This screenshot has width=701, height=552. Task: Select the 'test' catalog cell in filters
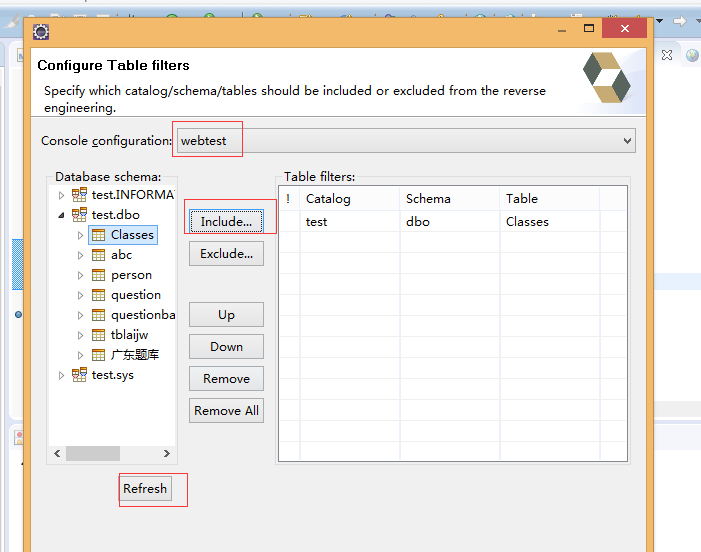350,222
